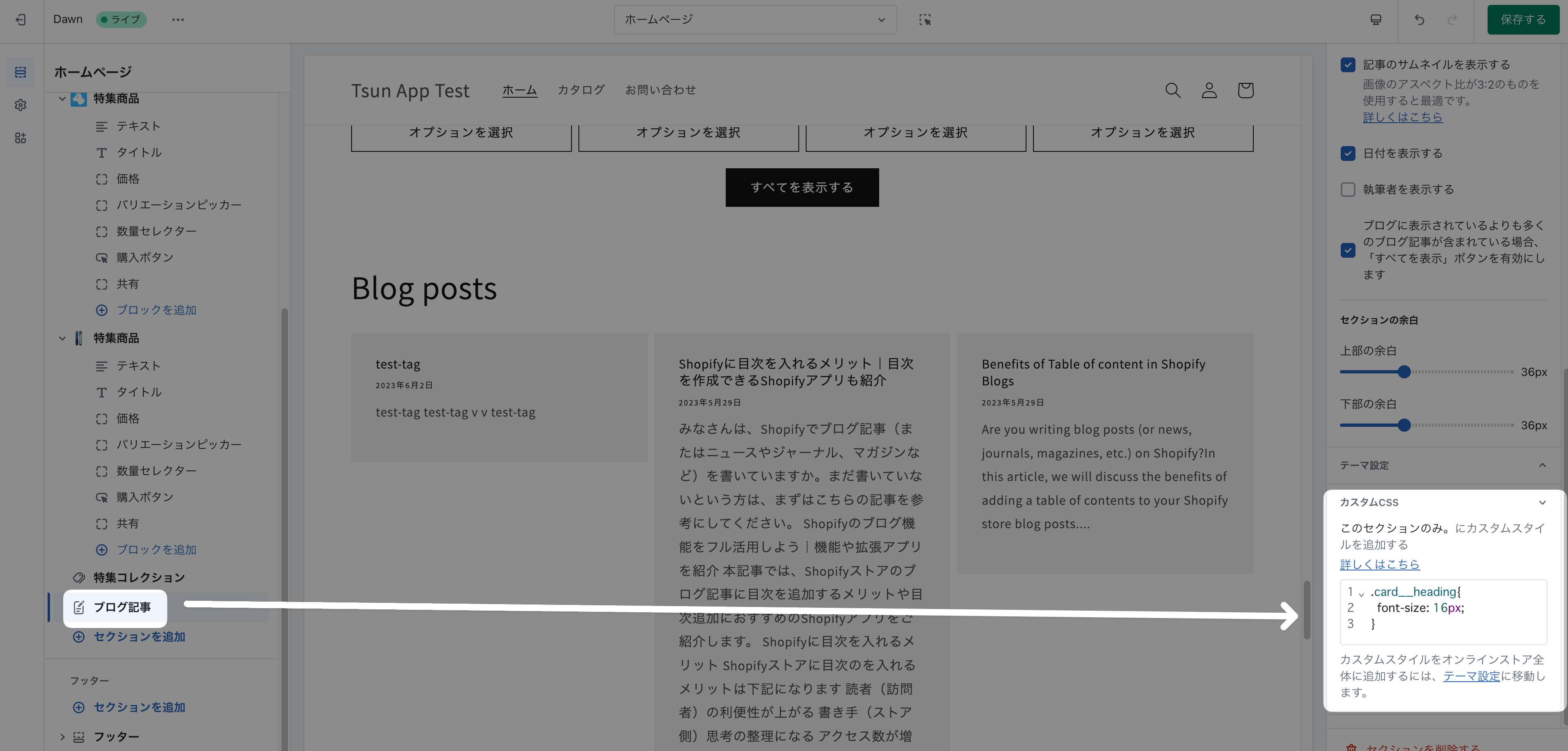The height and width of the screenshot is (751, 1568).
Task: Open the storefront search icon
Action: [x=1173, y=90]
